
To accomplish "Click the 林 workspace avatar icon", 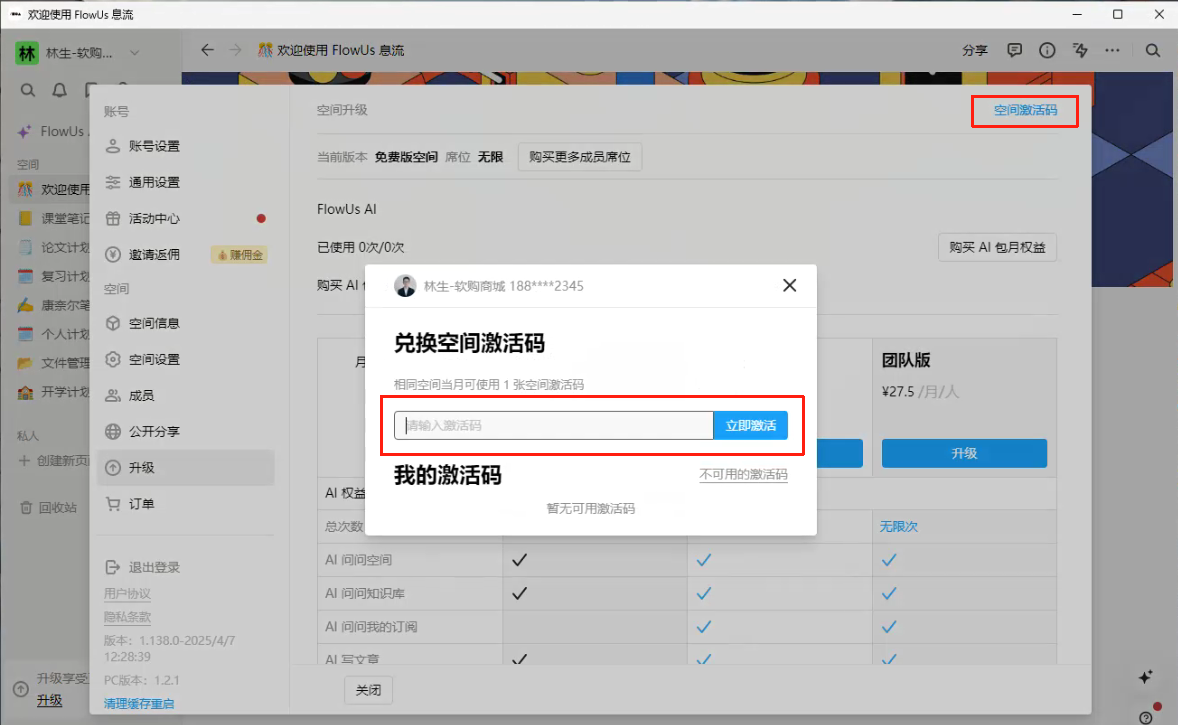I will pyautogui.click(x=26, y=53).
